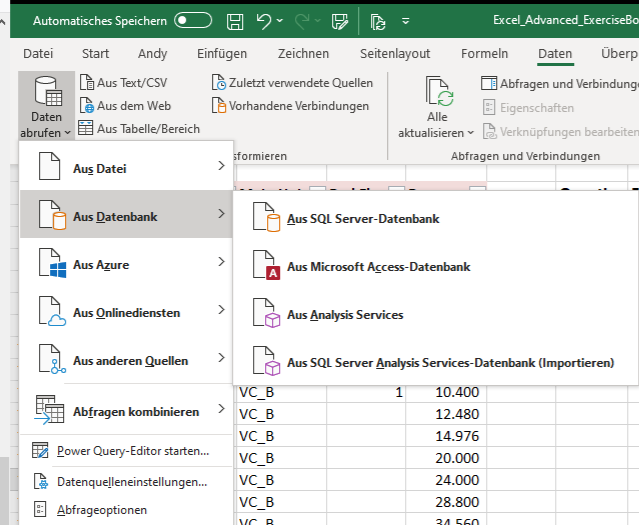Expand the chevron next to Aus Datei
Screen dimensions: 639x525
(221, 166)
